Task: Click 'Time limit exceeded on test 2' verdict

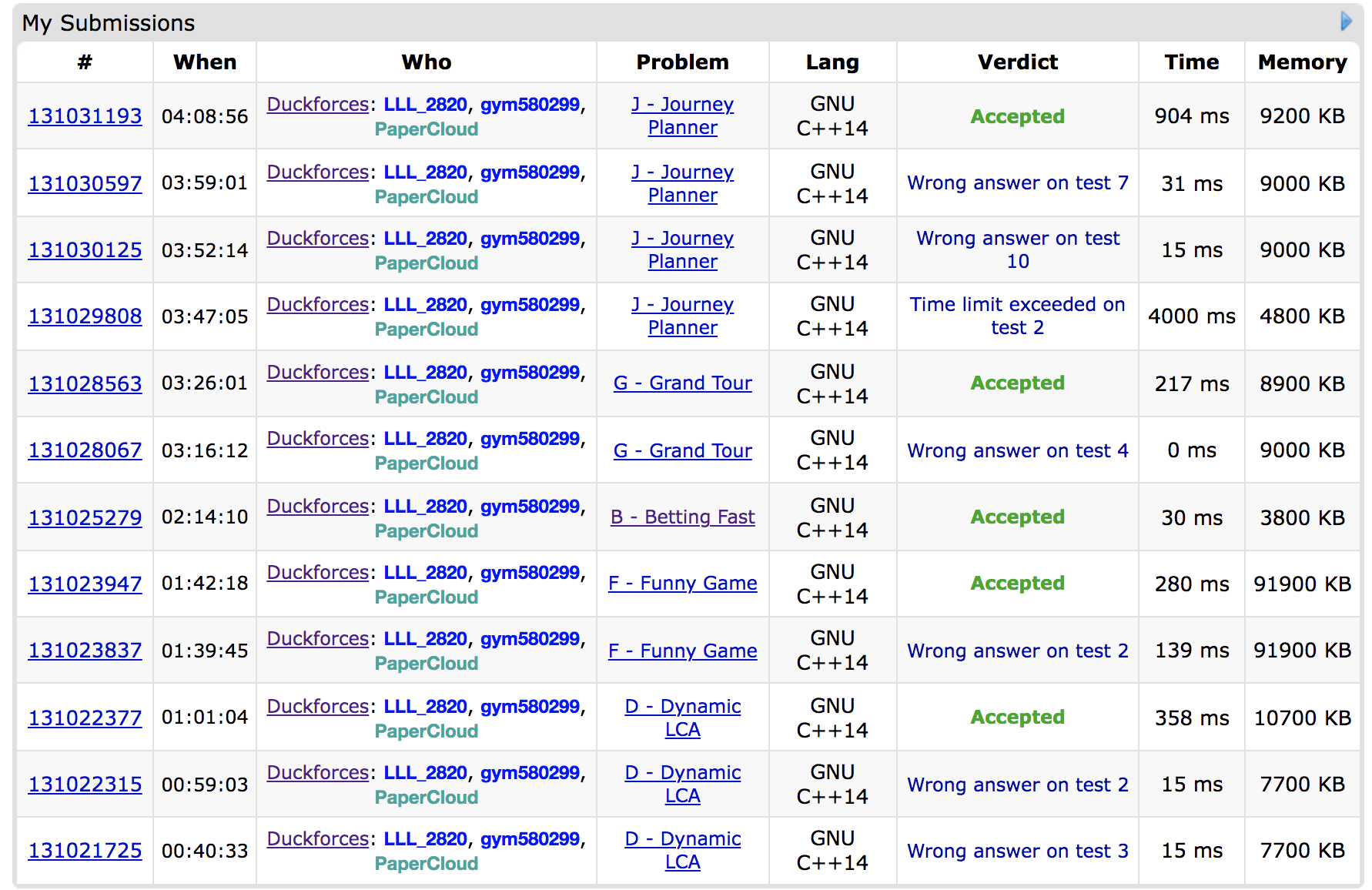Action: (1017, 316)
